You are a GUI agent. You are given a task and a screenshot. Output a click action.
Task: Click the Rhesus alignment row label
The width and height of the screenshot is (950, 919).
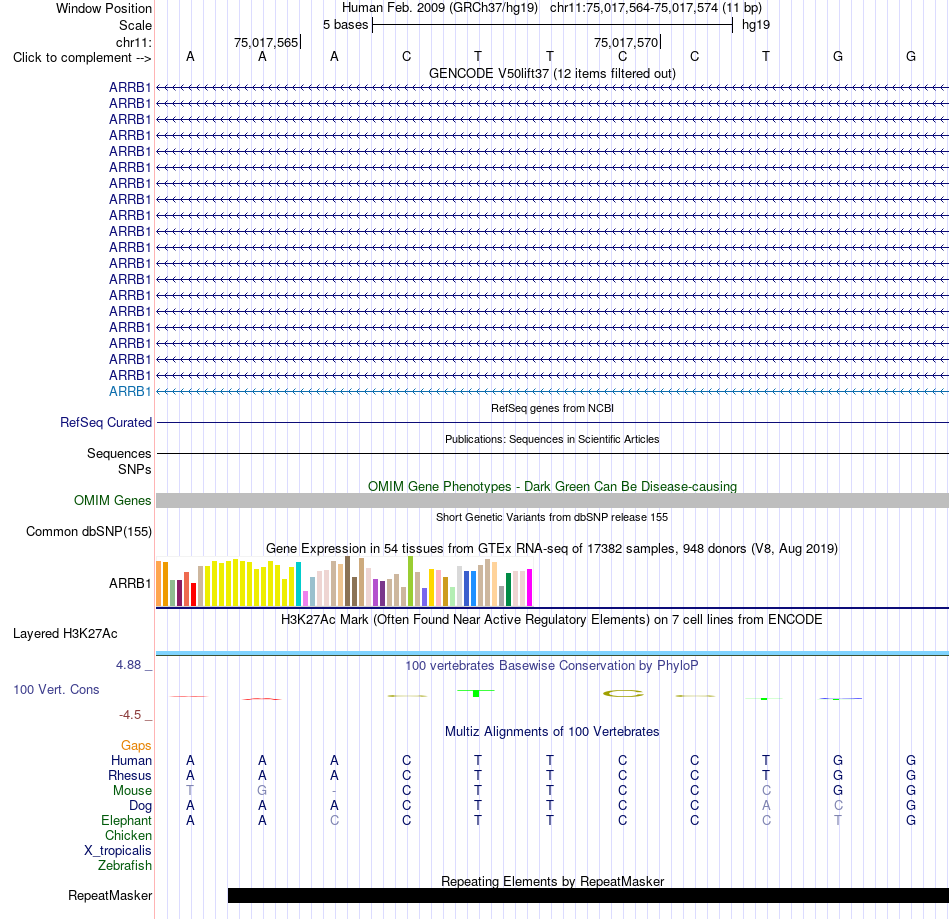coord(130,775)
